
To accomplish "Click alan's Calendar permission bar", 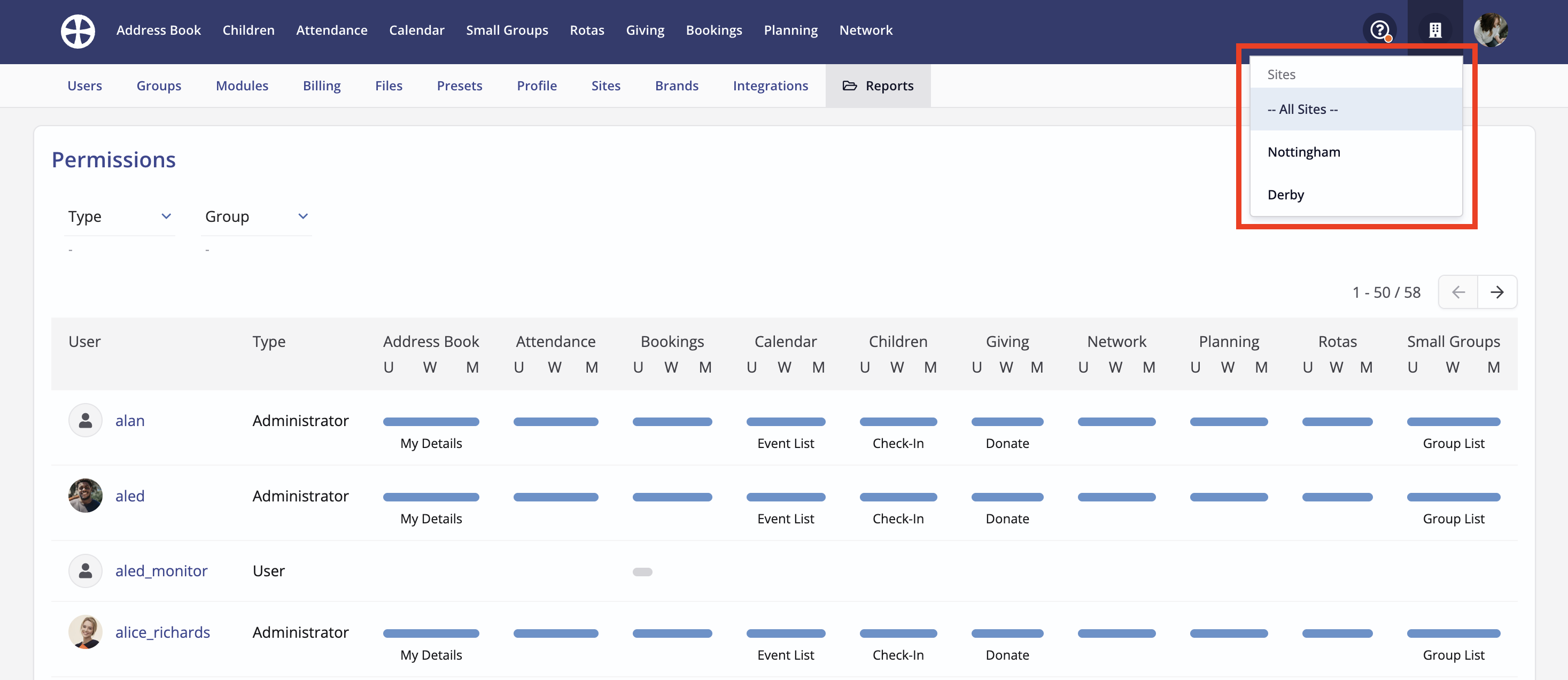I will [786, 422].
